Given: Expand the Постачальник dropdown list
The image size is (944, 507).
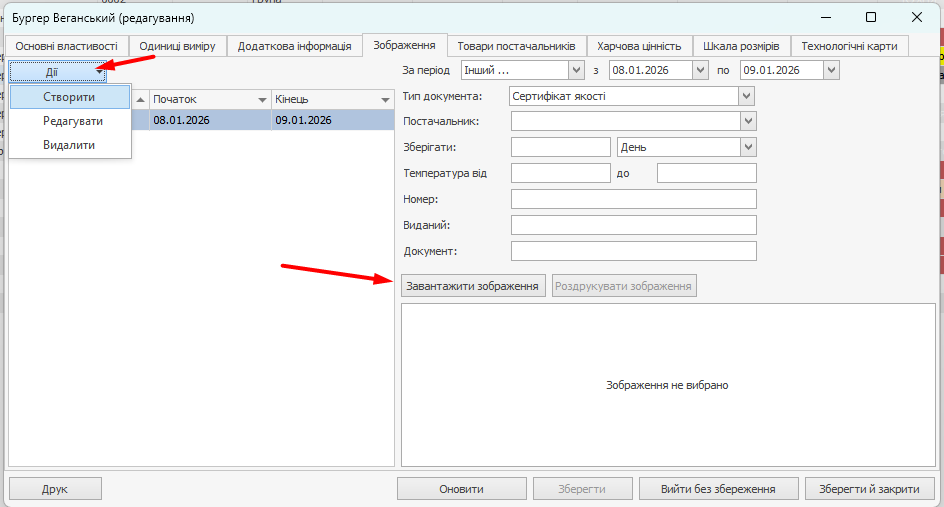Looking at the screenshot, I should pyautogui.click(x=746, y=121).
